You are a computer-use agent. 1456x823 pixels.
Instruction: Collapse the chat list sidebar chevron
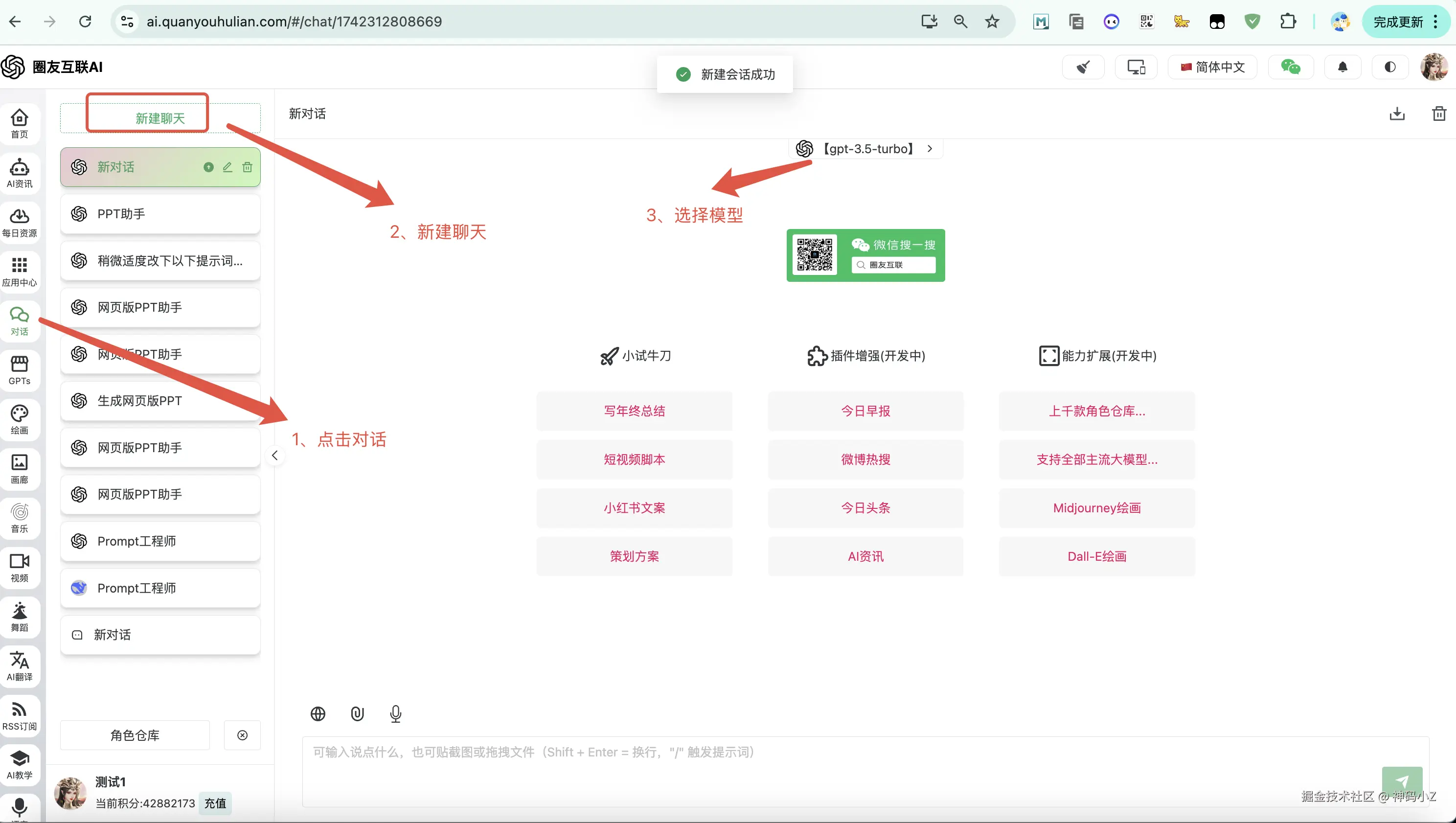[274, 456]
